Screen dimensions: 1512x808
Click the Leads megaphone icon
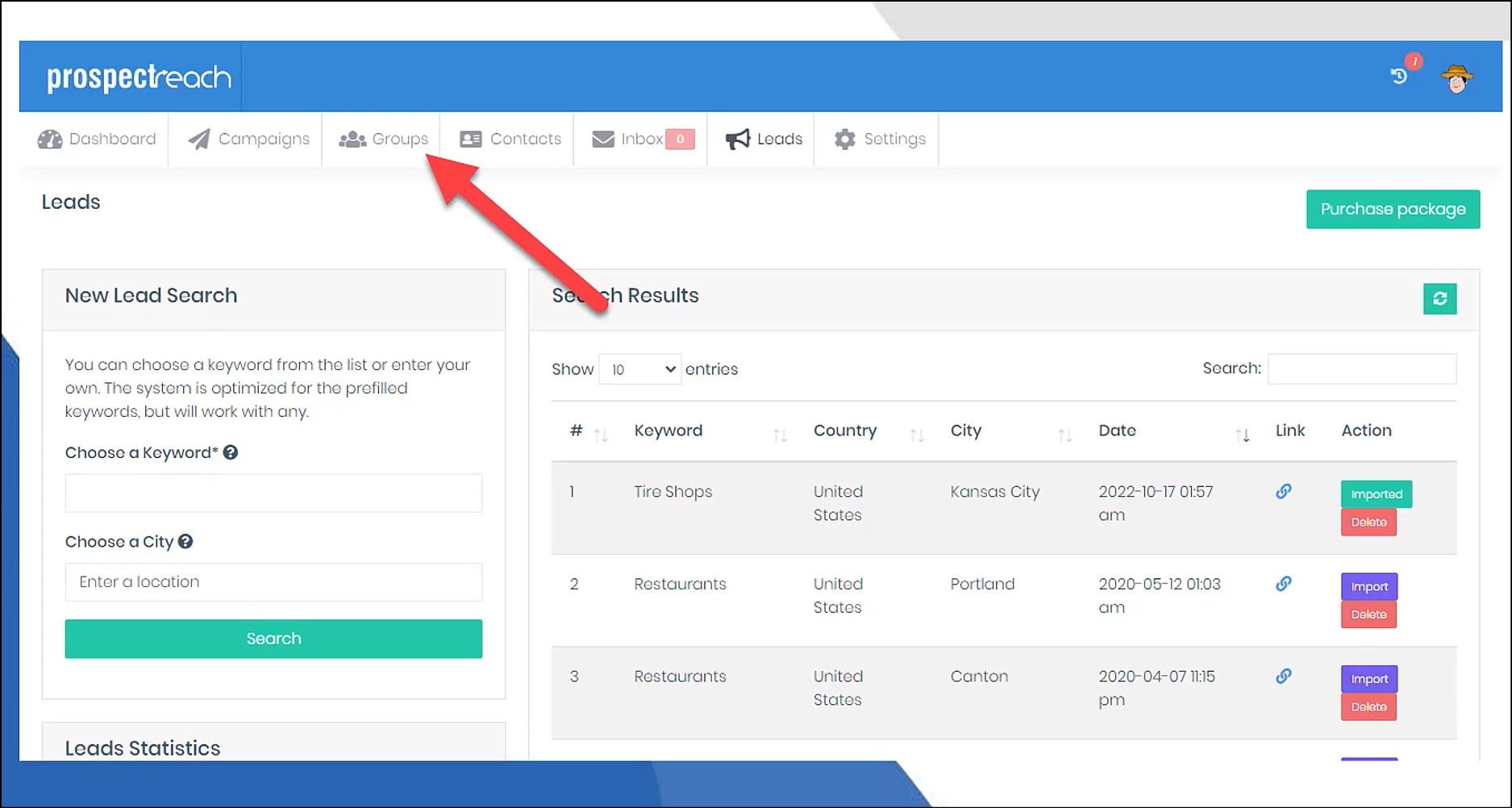coord(738,140)
